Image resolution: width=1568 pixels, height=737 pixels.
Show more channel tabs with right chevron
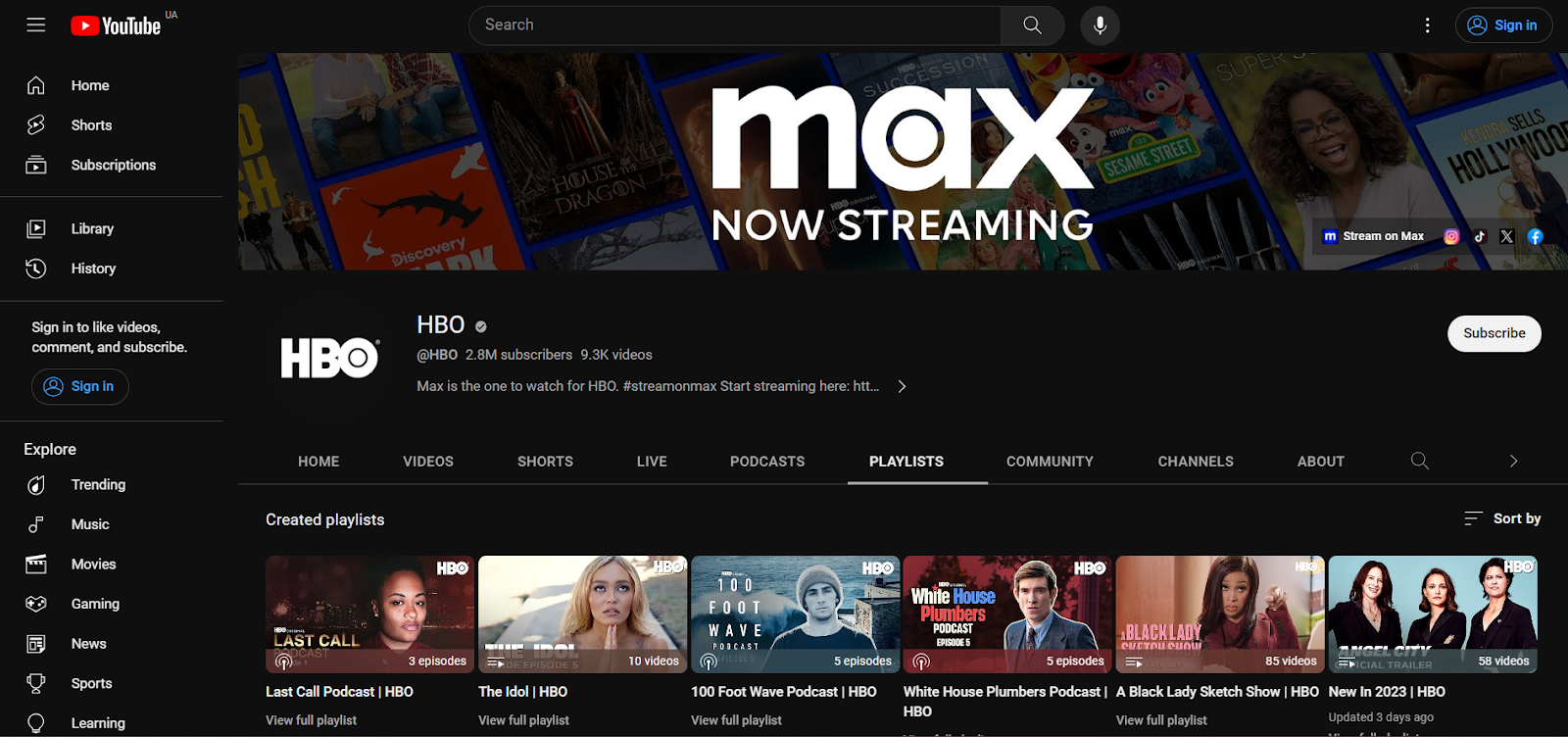[x=1513, y=461]
